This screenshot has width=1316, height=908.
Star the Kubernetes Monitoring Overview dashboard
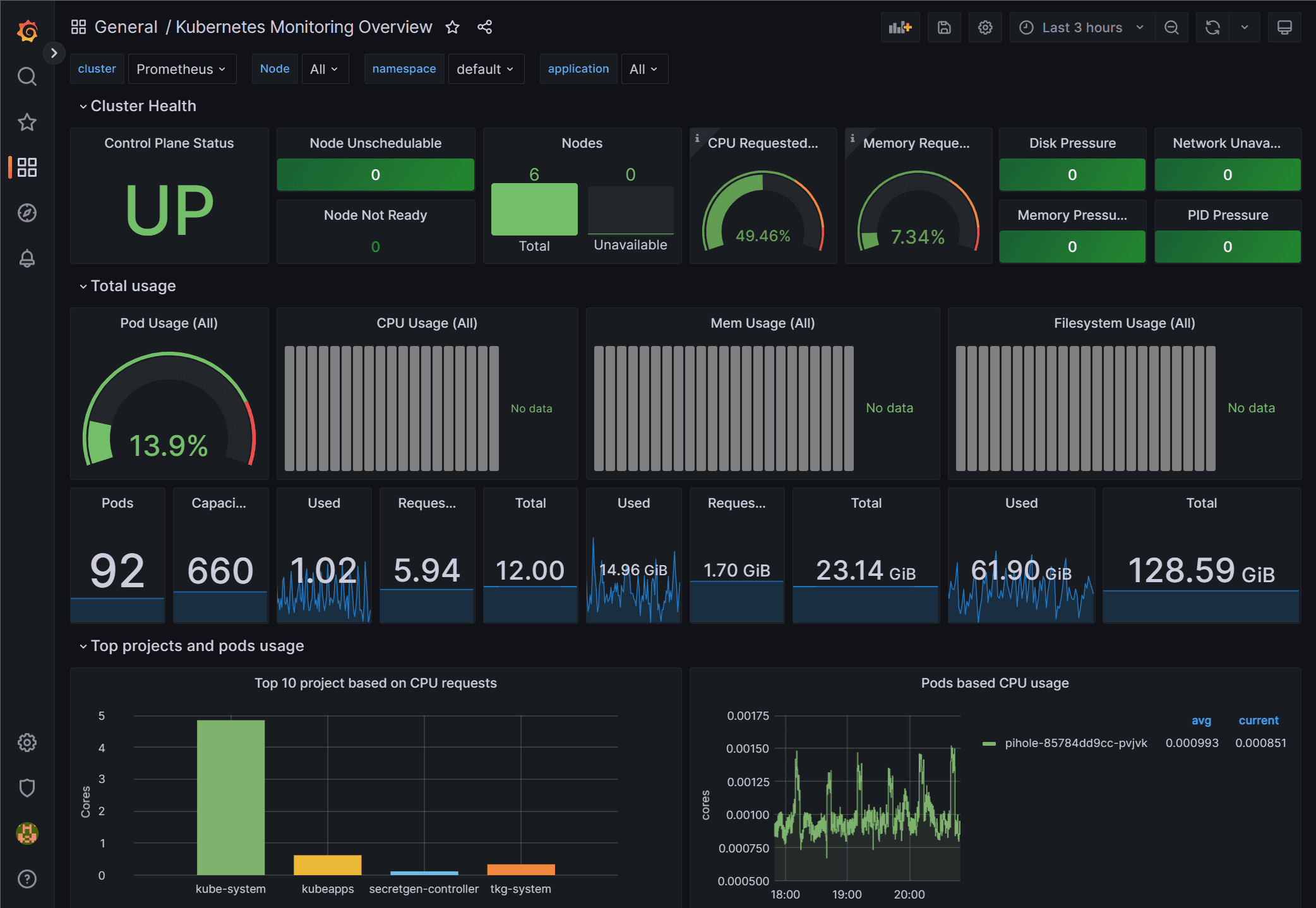[452, 27]
